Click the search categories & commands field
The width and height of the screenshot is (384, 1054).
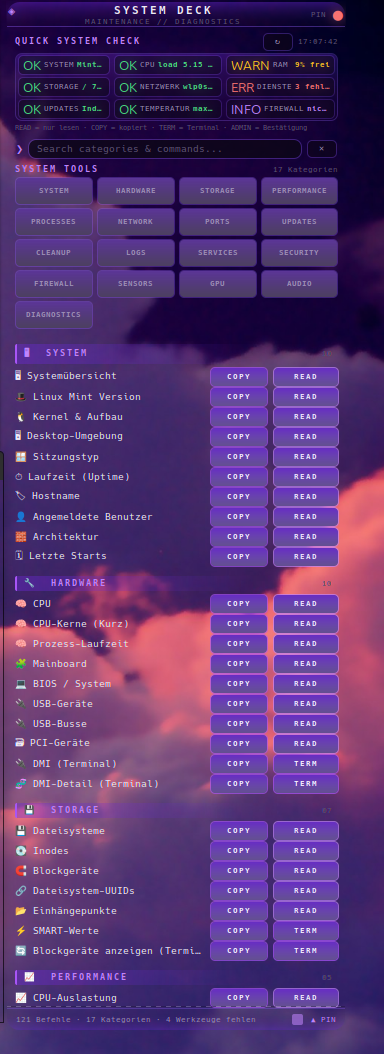[165, 149]
